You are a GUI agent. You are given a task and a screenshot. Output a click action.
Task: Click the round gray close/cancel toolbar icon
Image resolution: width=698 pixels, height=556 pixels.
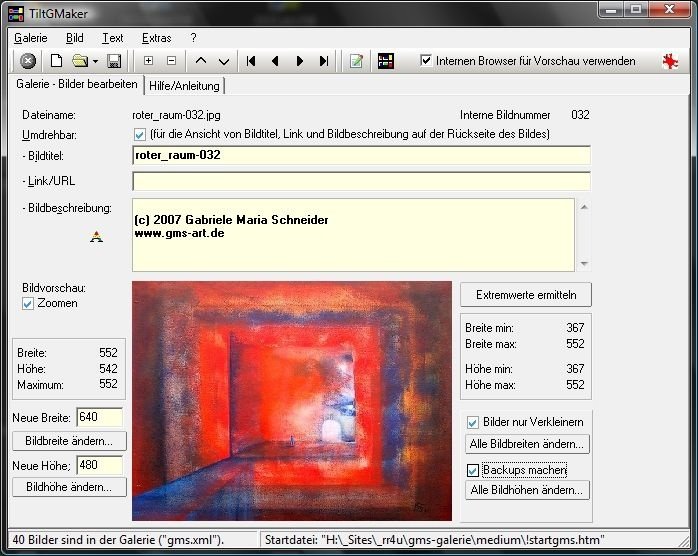pyautogui.click(x=28, y=61)
